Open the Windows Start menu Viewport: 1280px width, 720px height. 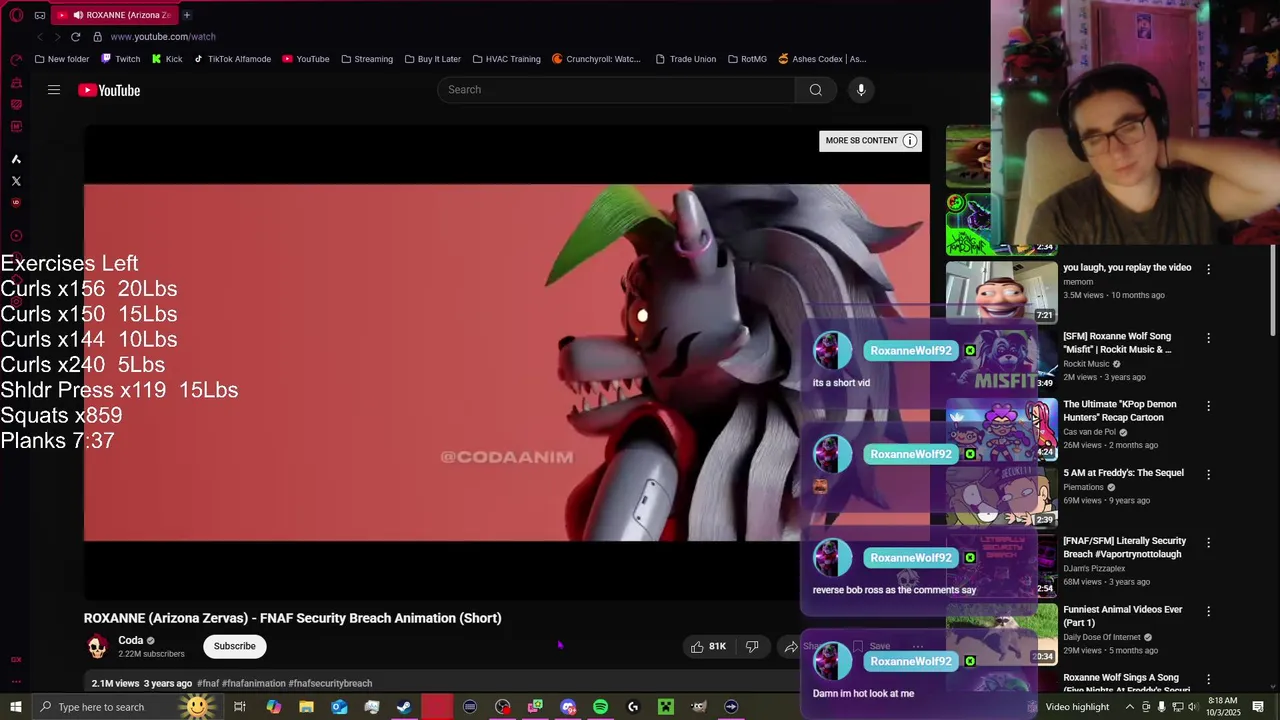pos(16,707)
